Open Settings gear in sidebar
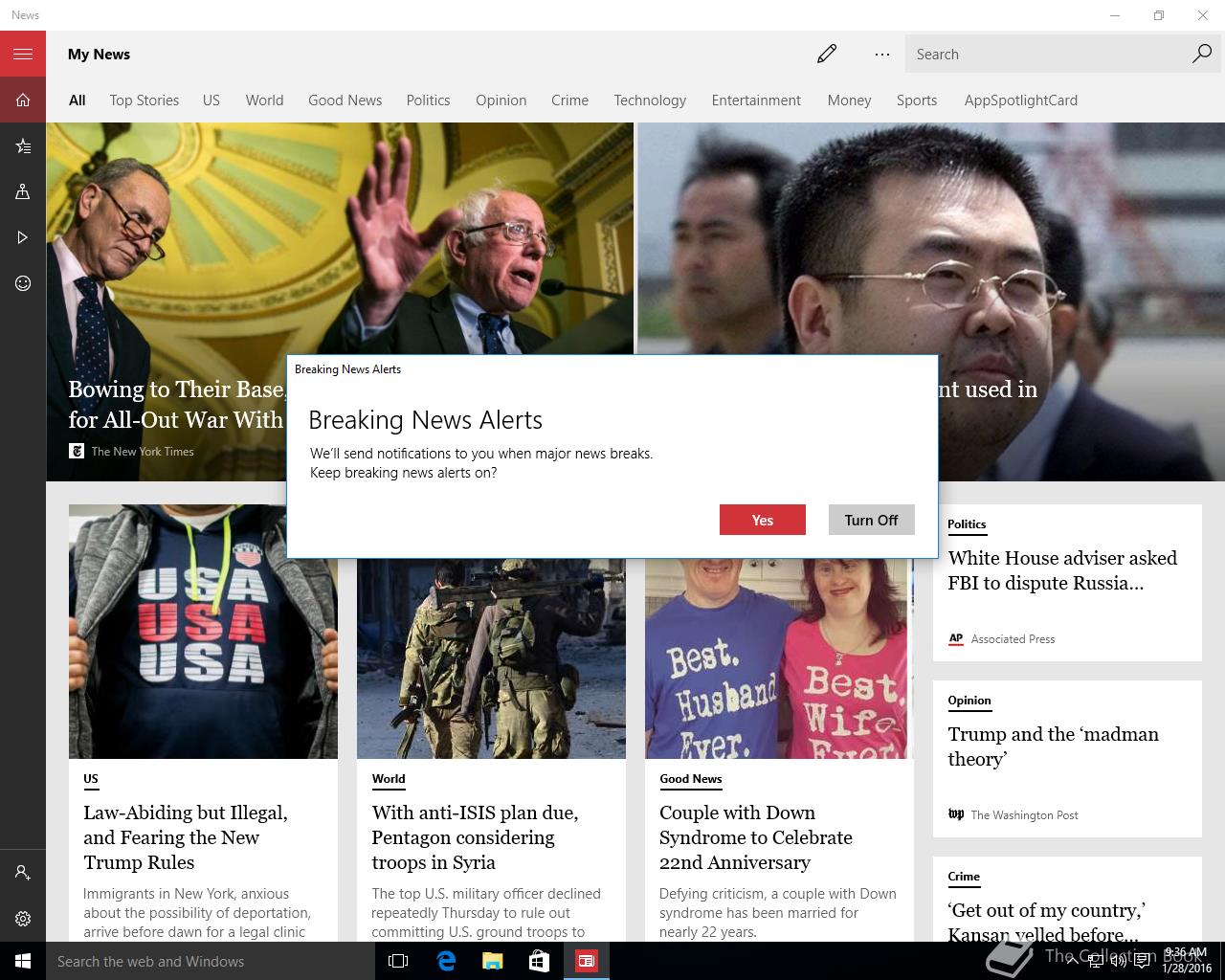The width and height of the screenshot is (1225, 980). point(23,919)
